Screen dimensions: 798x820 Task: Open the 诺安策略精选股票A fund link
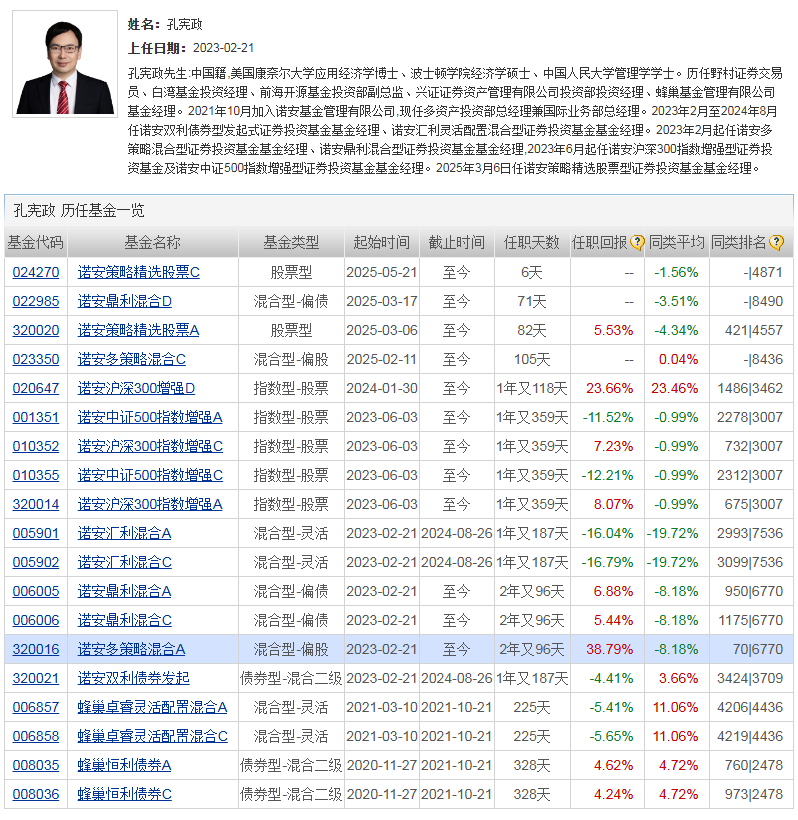[139, 331]
